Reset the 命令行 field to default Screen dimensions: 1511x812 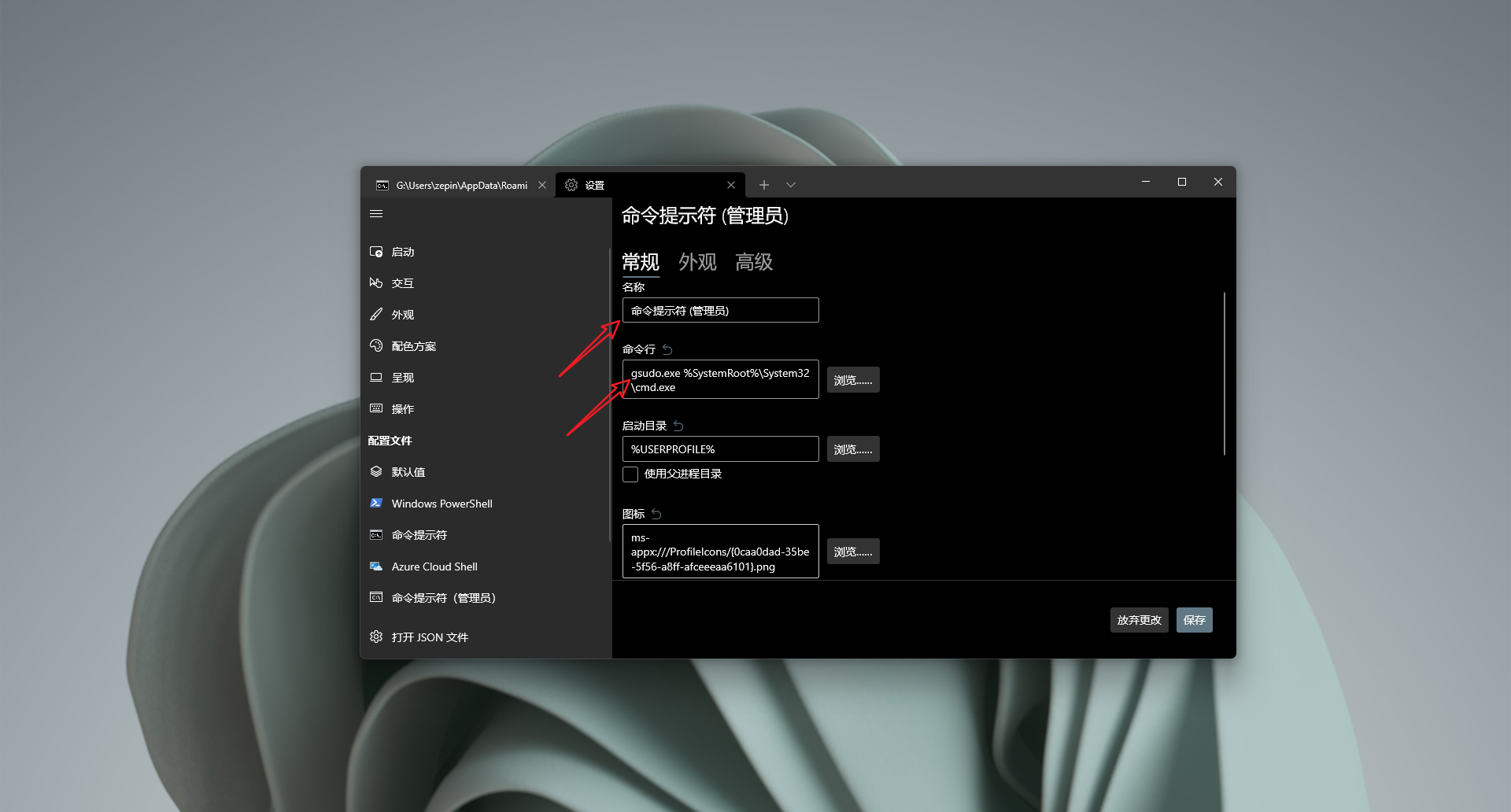(x=667, y=349)
